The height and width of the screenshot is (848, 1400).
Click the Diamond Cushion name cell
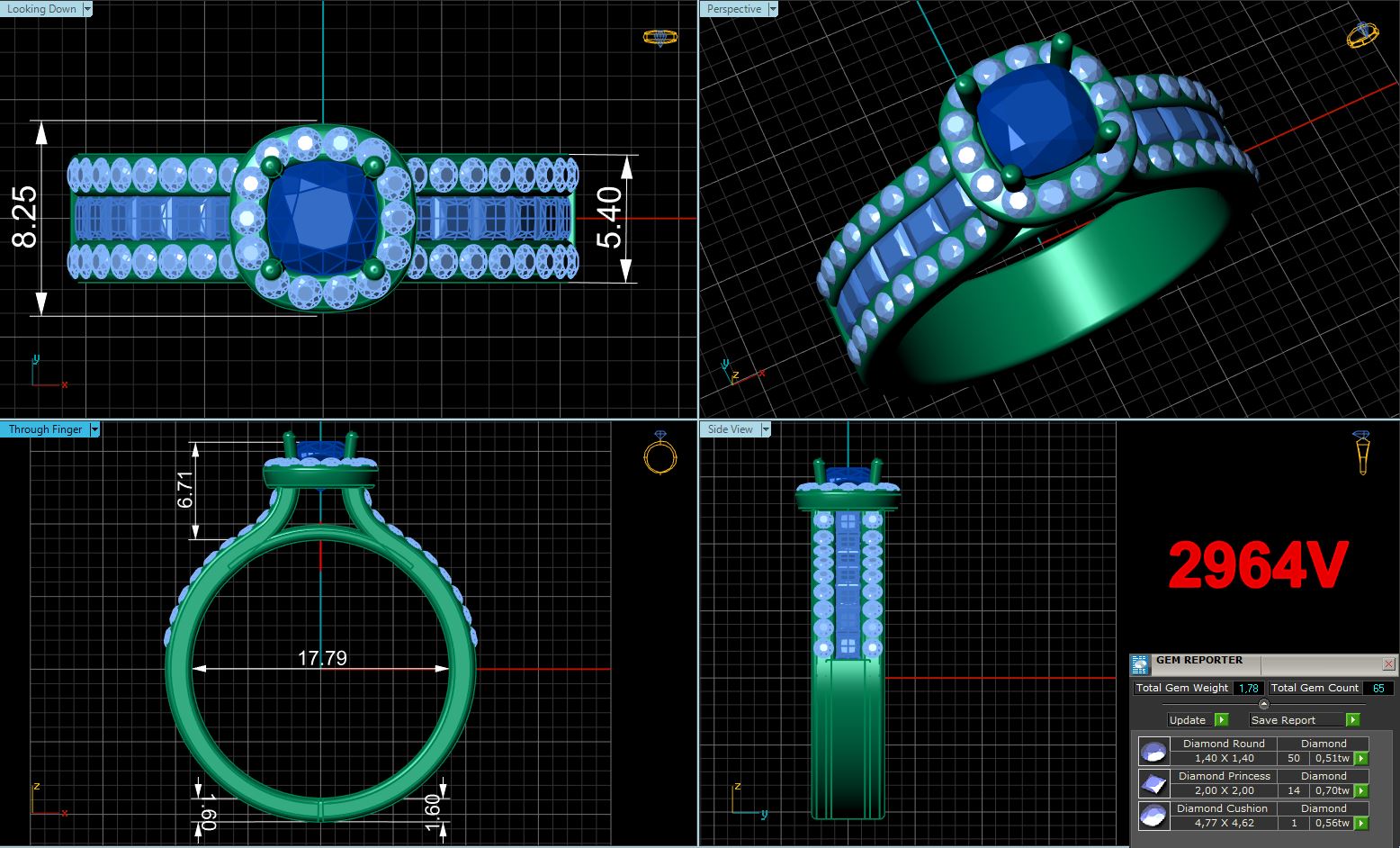point(1224,808)
